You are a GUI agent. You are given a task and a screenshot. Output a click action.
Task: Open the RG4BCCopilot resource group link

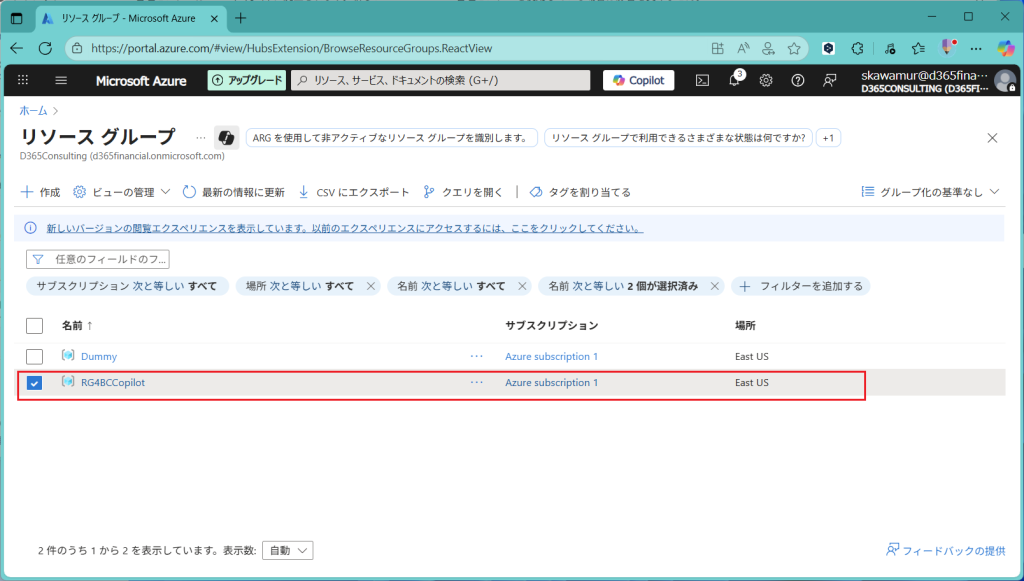point(113,383)
